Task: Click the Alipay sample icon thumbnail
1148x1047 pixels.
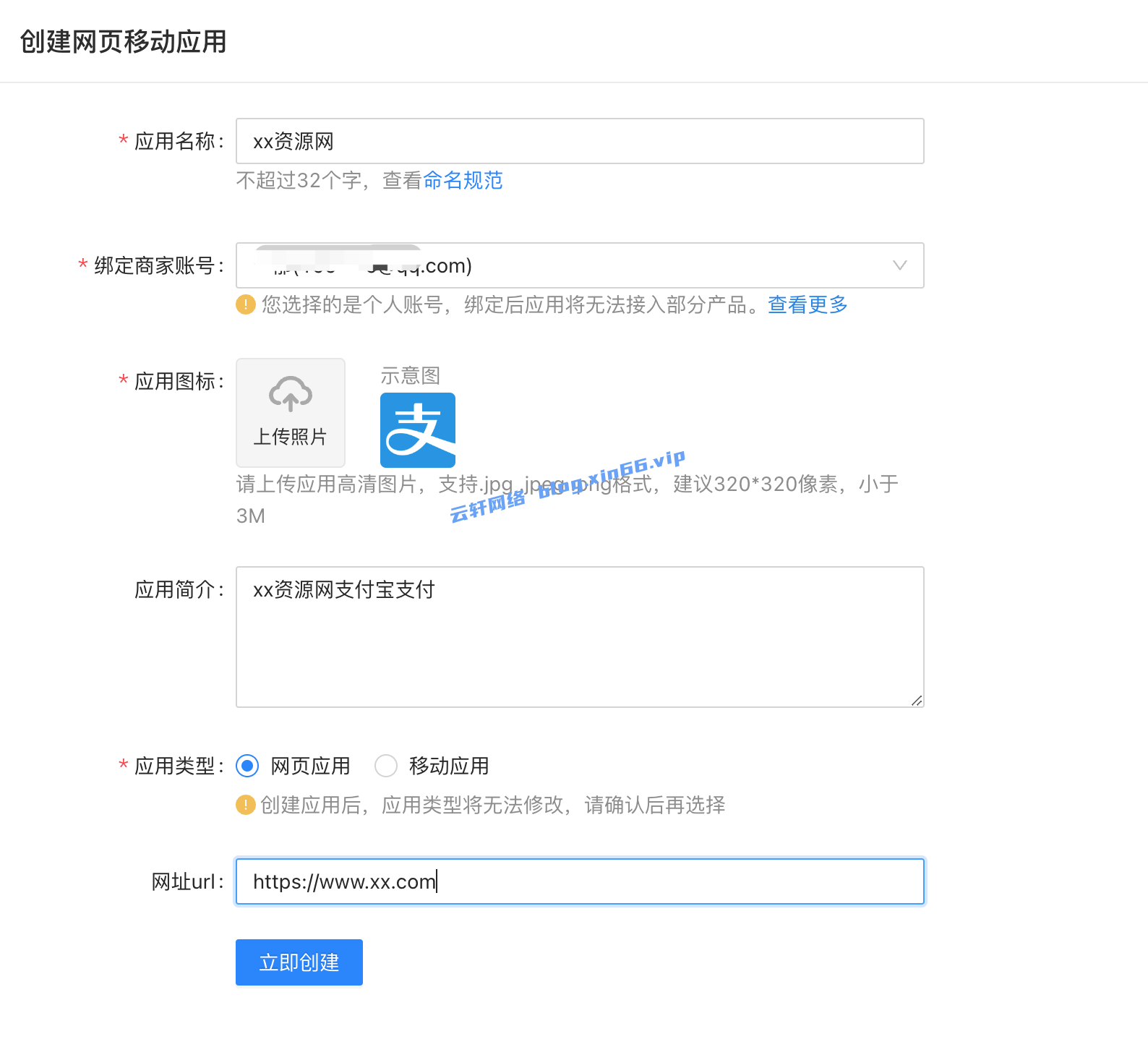Action: click(x=418, y=430)
